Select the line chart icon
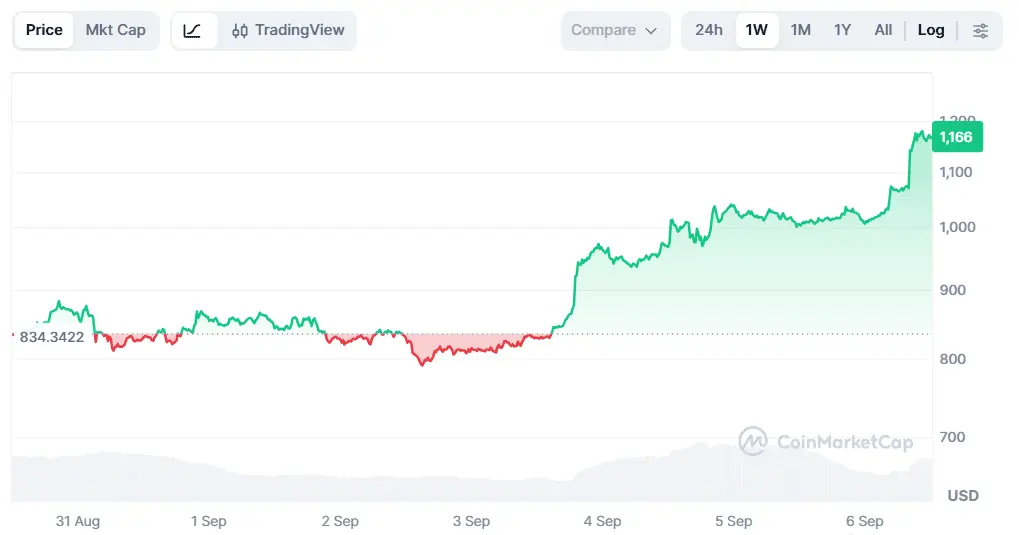 pos(192,31)
